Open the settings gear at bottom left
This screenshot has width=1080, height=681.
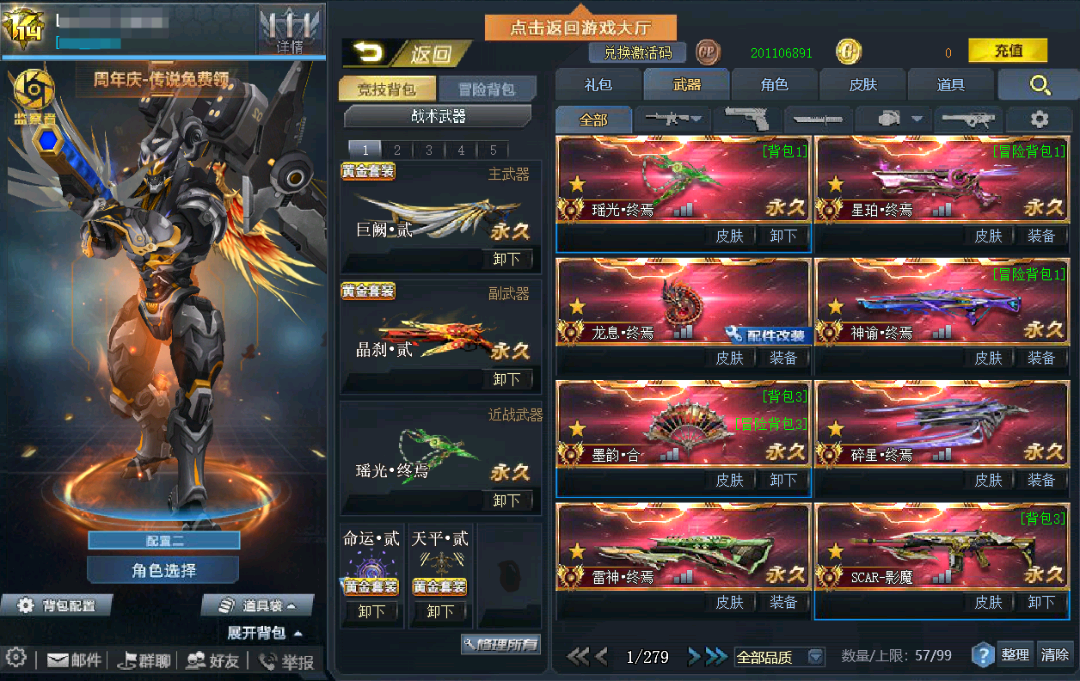pos(16,658)
